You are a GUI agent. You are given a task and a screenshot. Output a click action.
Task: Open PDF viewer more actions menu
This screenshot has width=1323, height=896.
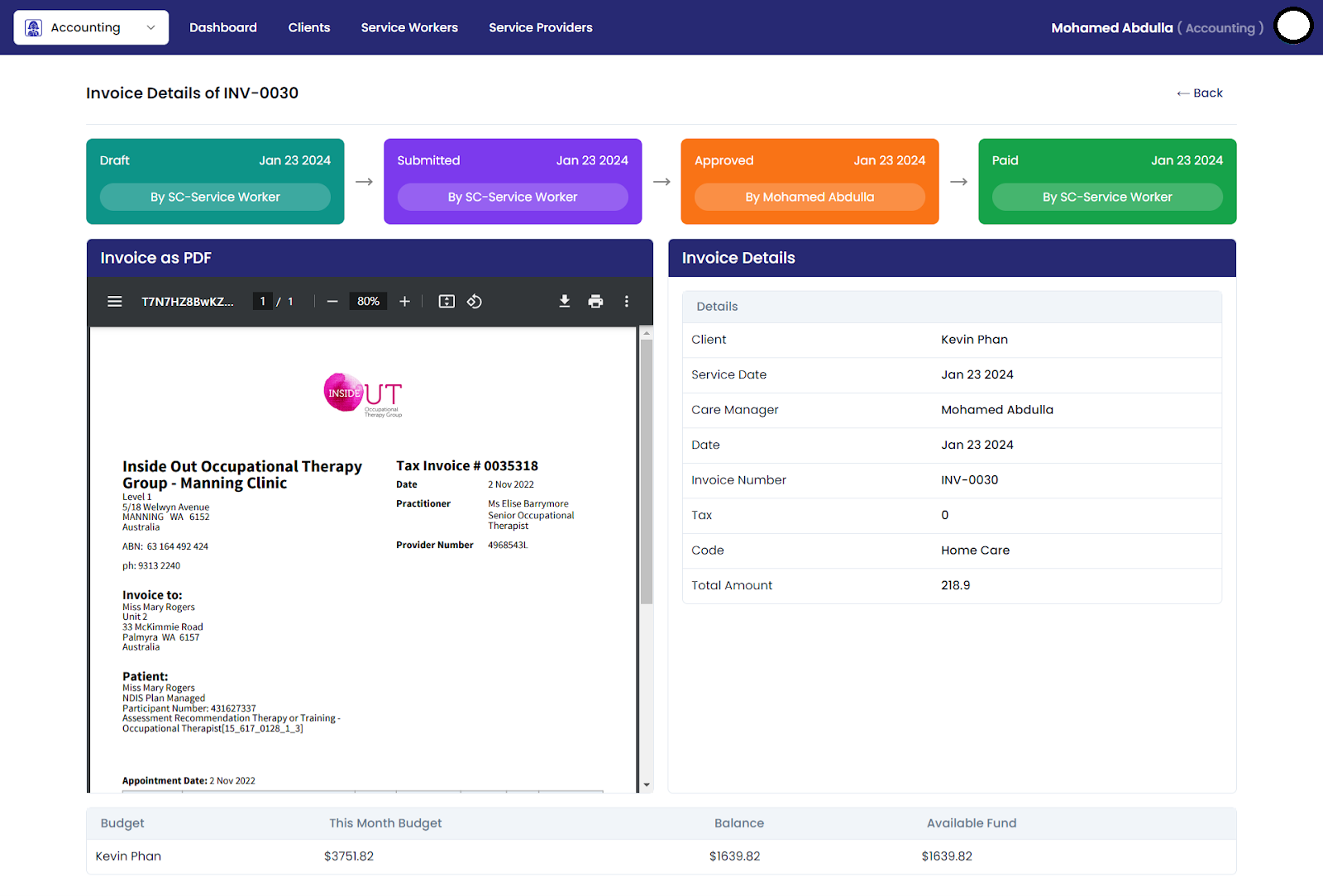tap(627, 302)
